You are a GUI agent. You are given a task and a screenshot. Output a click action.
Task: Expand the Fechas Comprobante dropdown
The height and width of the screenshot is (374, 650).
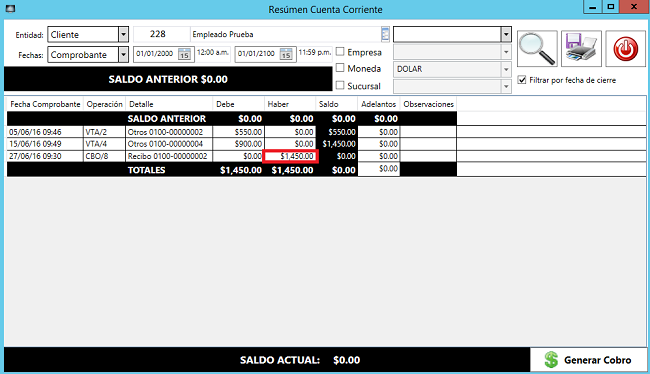click(x=123, y=55)
